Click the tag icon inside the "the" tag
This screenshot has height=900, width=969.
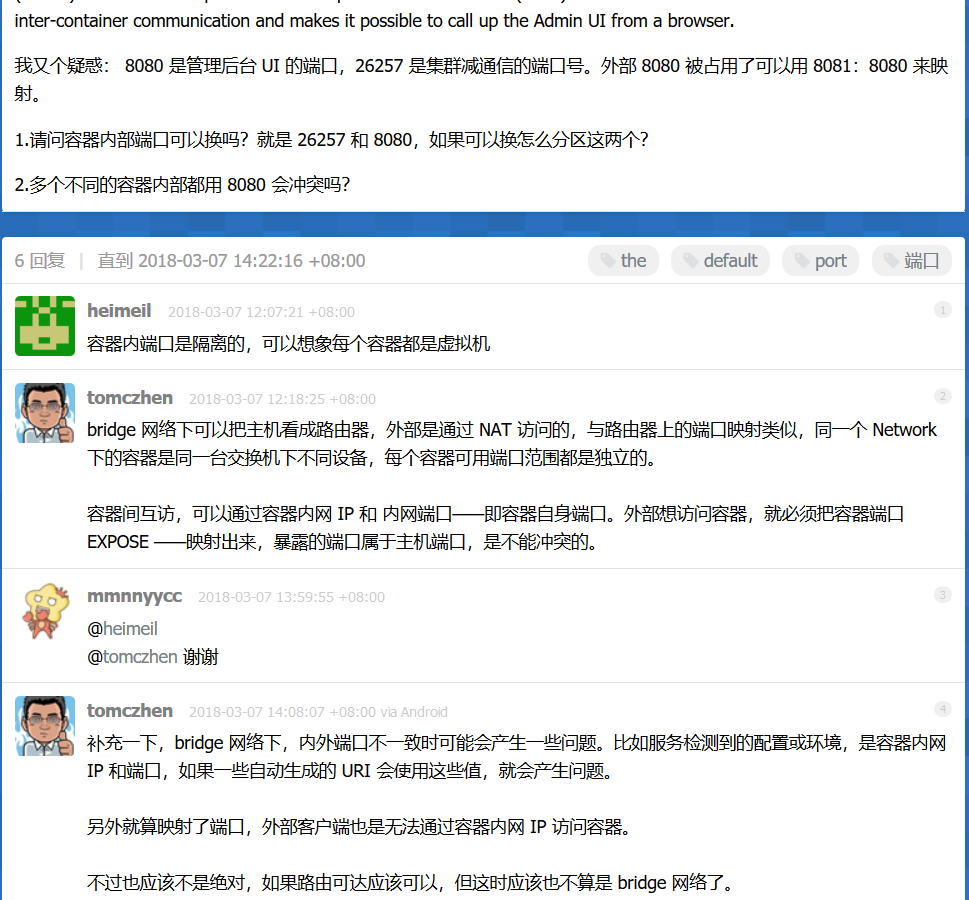click(610, 260)
